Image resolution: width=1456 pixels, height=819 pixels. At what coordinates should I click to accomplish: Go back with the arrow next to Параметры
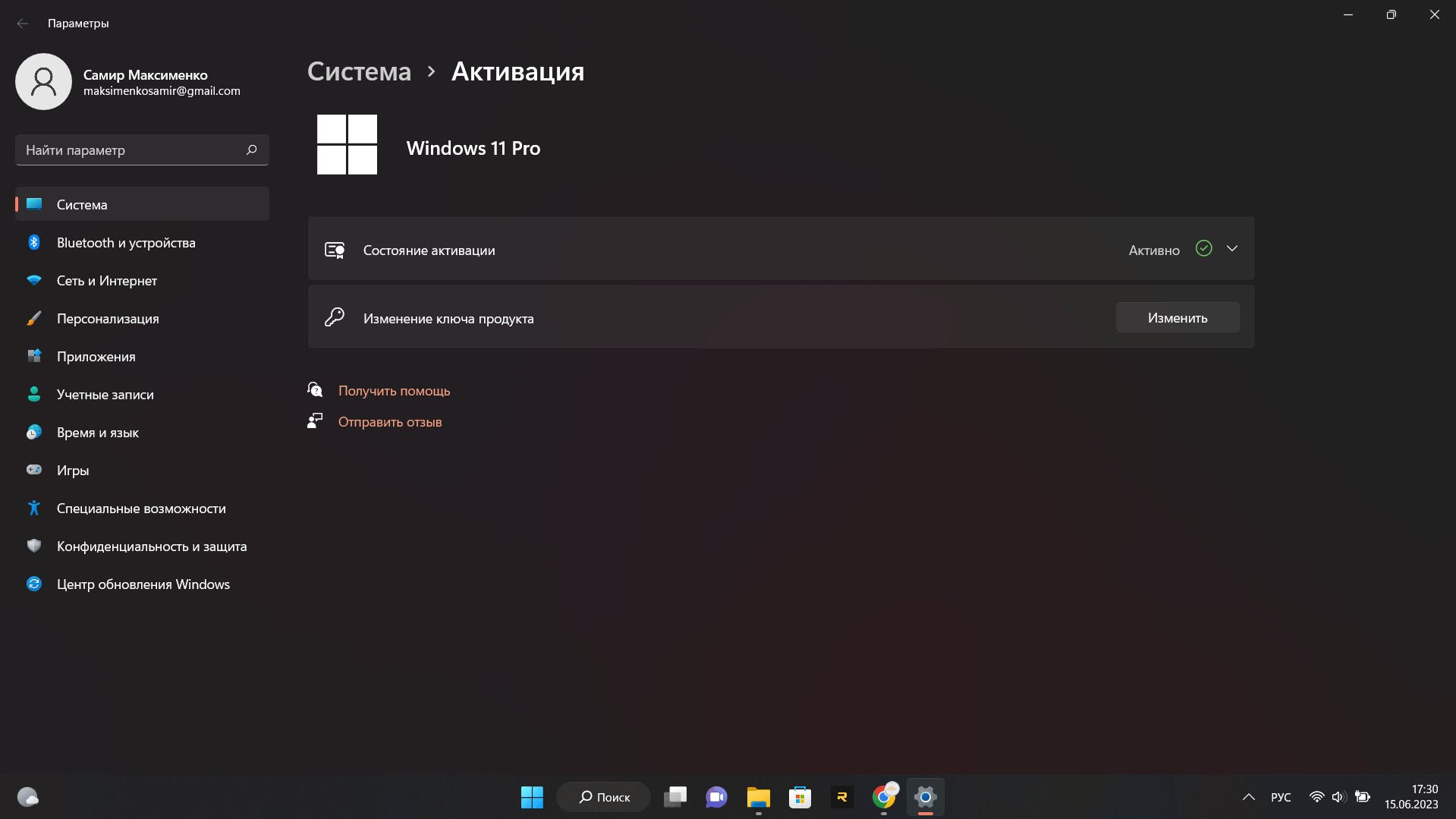(x=23, y=24)
